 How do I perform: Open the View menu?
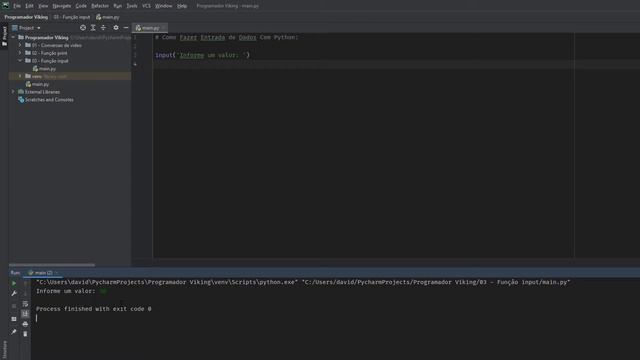(x=43, y=6)
